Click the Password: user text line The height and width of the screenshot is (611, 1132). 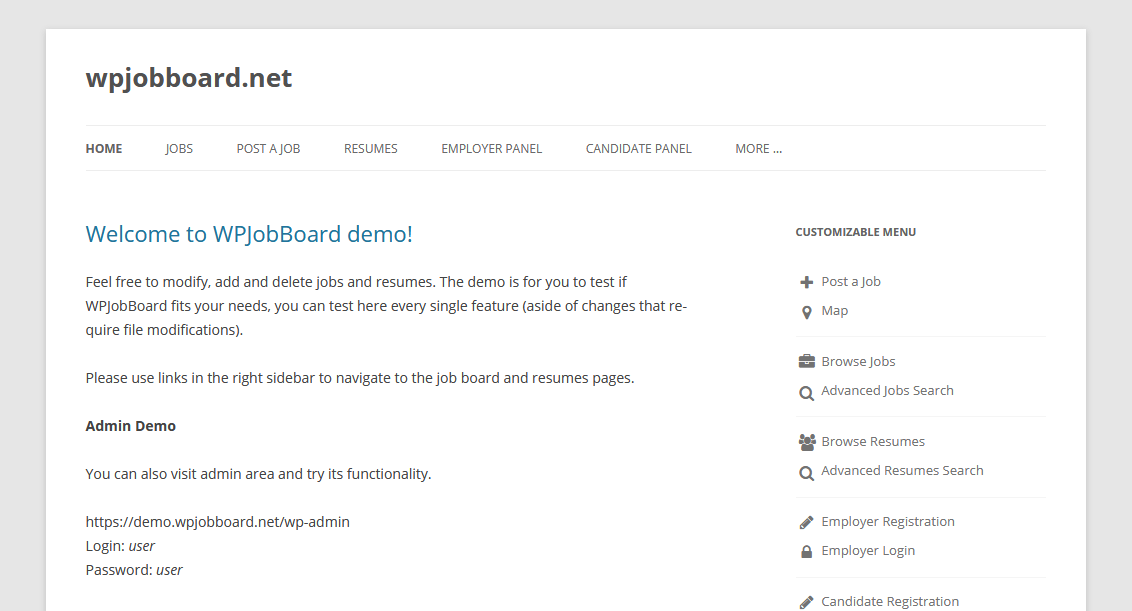(x=134, y=570)
